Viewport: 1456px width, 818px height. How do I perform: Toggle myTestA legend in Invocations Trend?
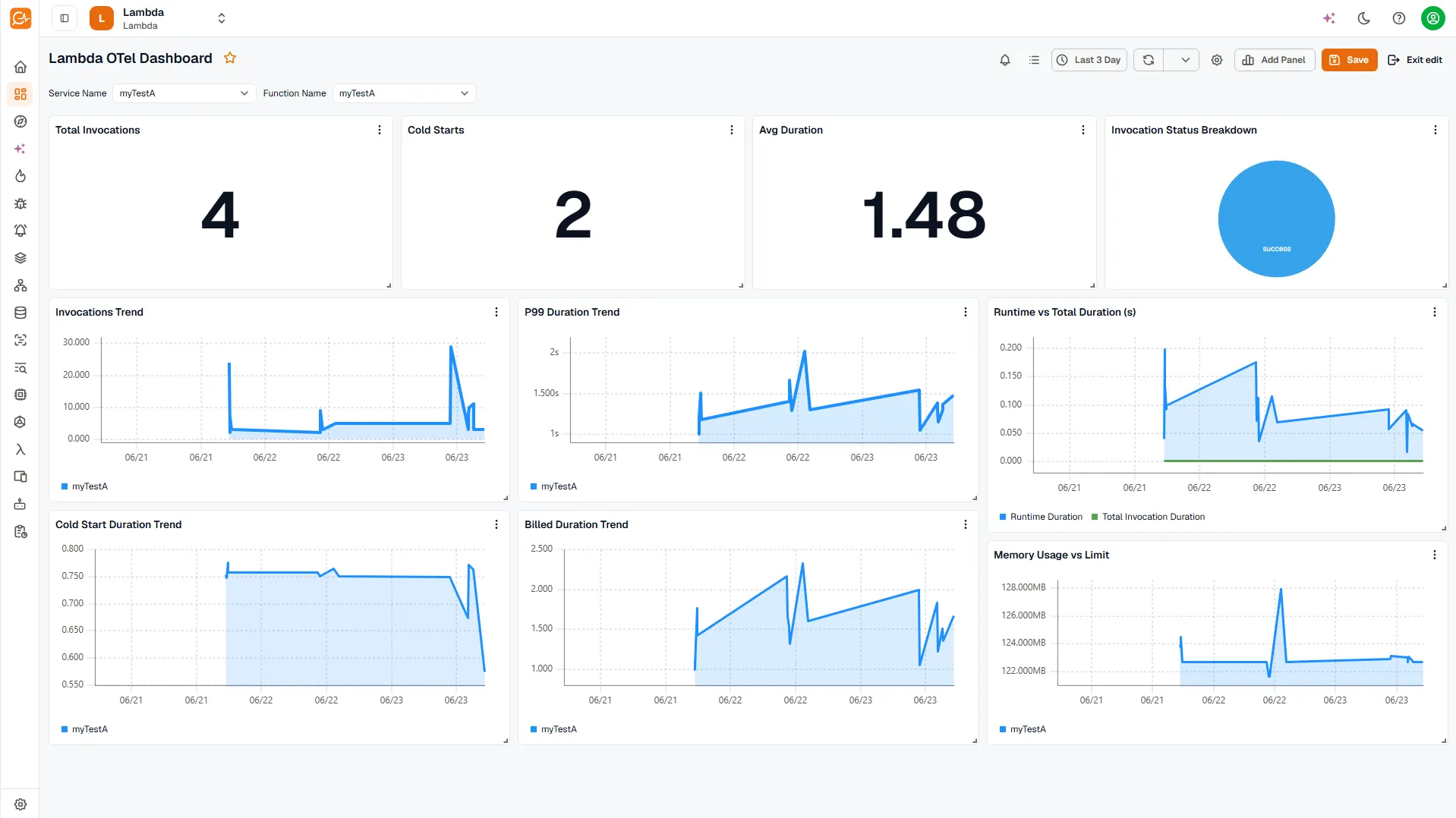(84, 486)
